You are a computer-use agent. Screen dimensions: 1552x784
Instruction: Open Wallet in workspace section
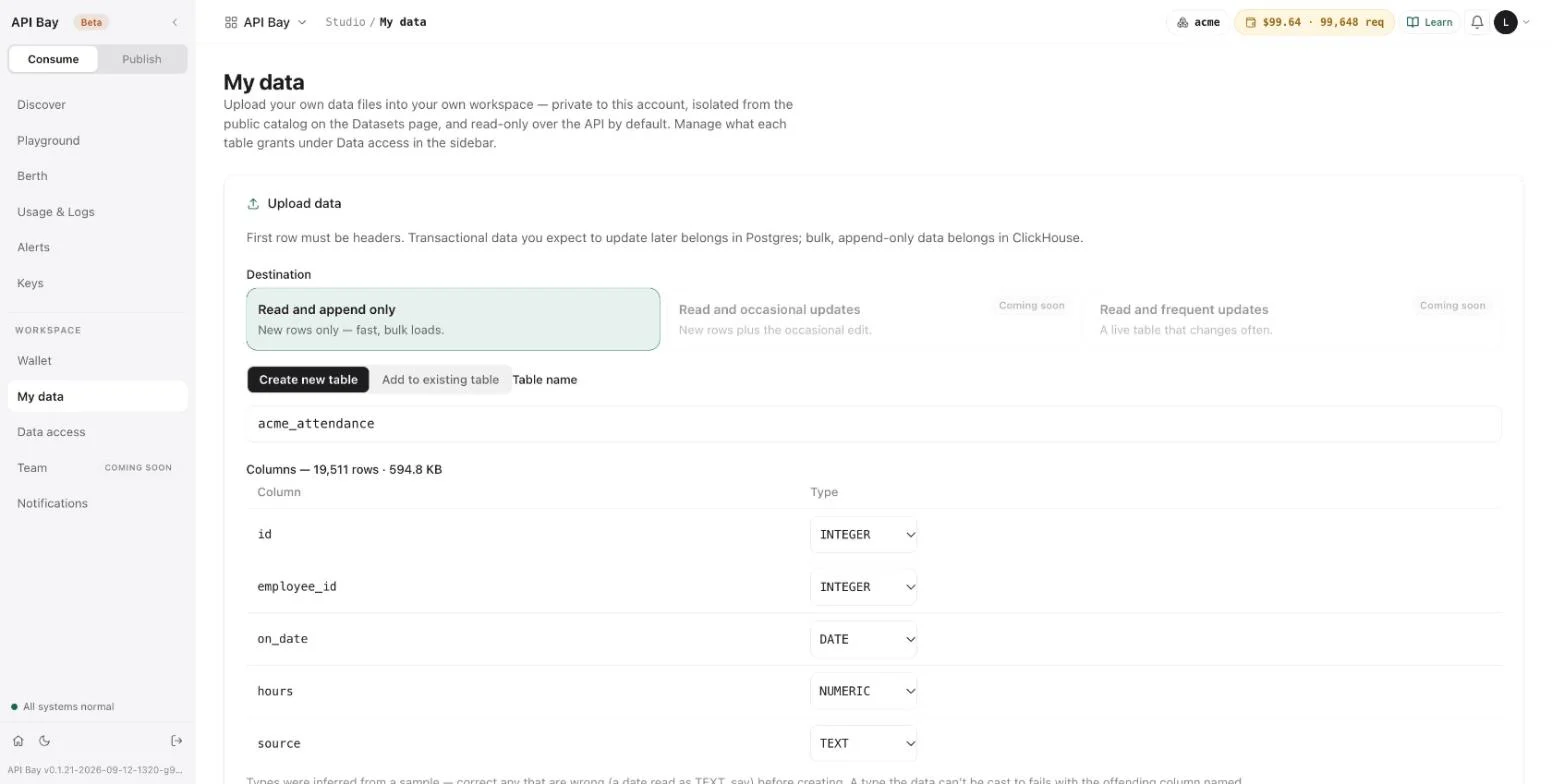coord(97,361)
